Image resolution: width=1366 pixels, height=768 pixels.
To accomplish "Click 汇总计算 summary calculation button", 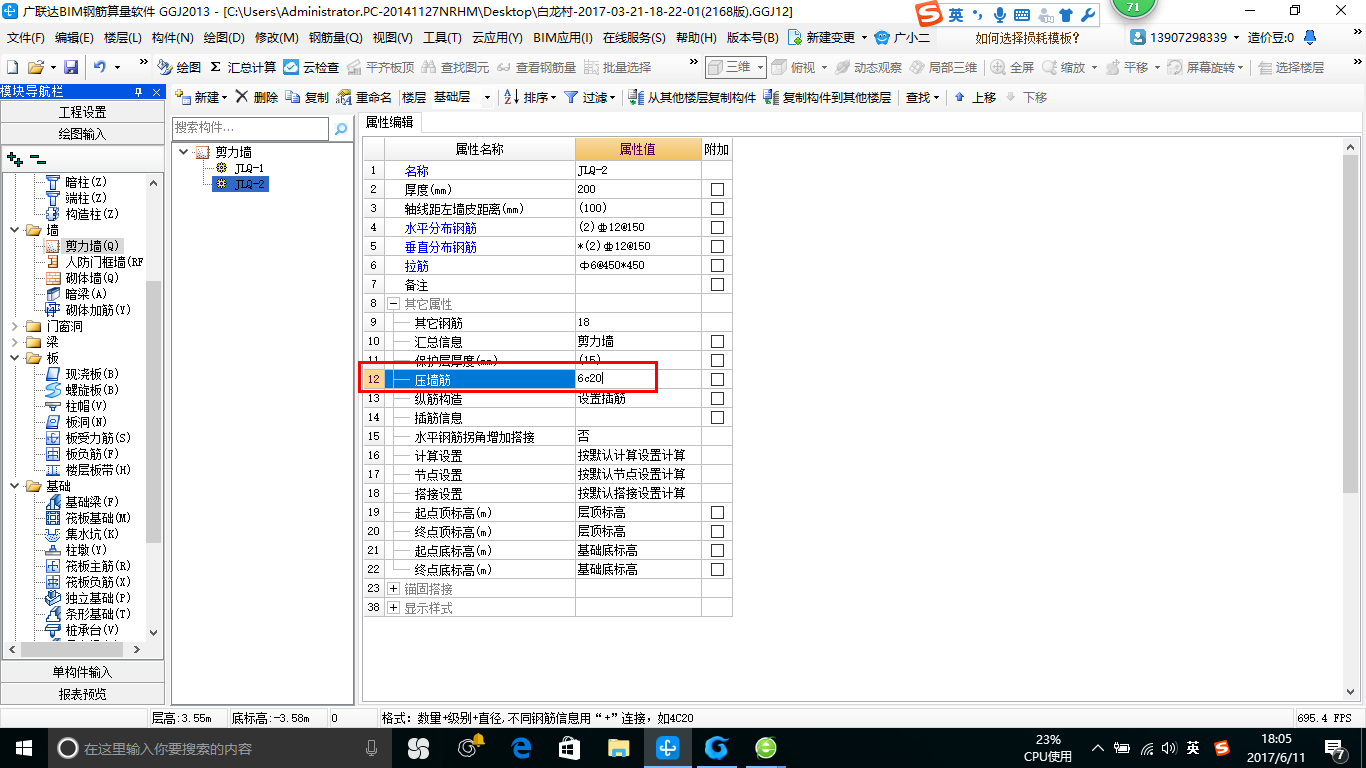I will click(x=243, y=67).
